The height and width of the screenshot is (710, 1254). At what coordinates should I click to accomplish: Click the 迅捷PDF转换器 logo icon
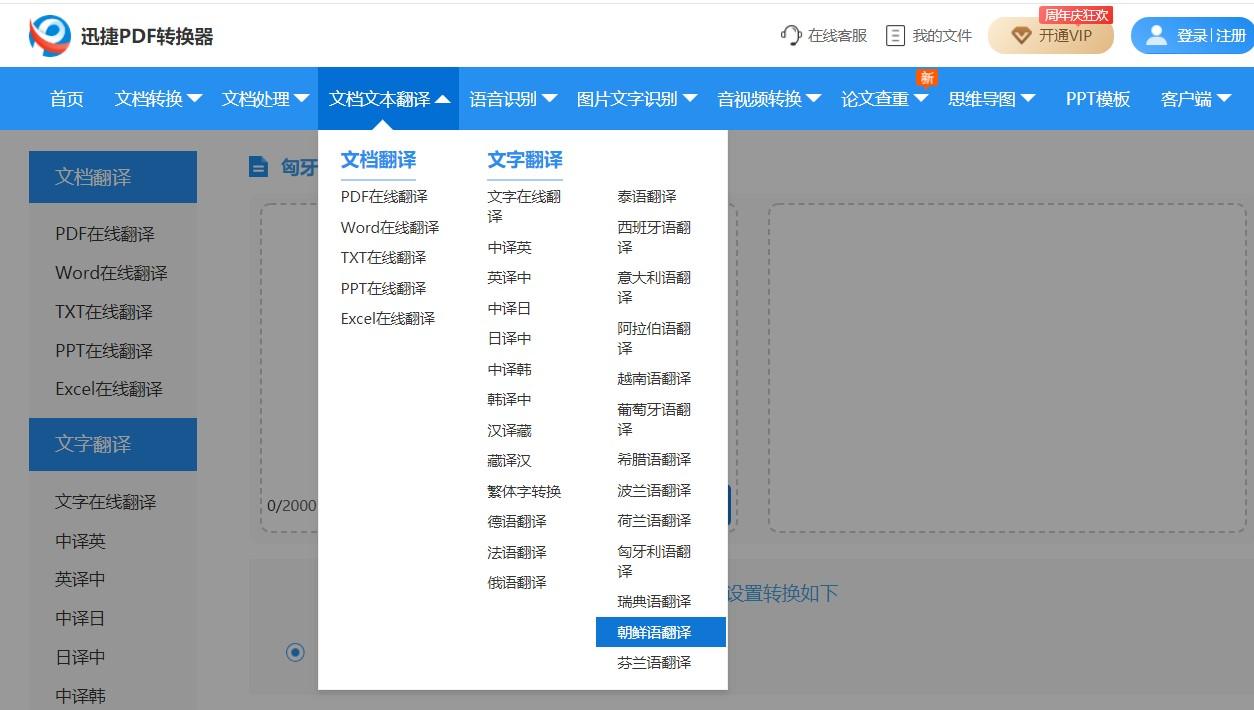coord(50,36)
